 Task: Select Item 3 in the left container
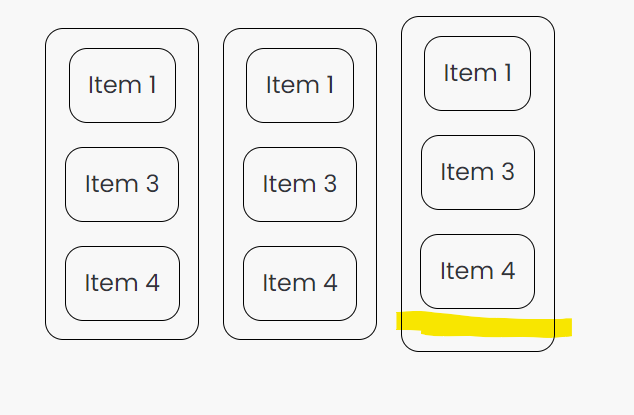pyautogui.click(x=122, y=184)
